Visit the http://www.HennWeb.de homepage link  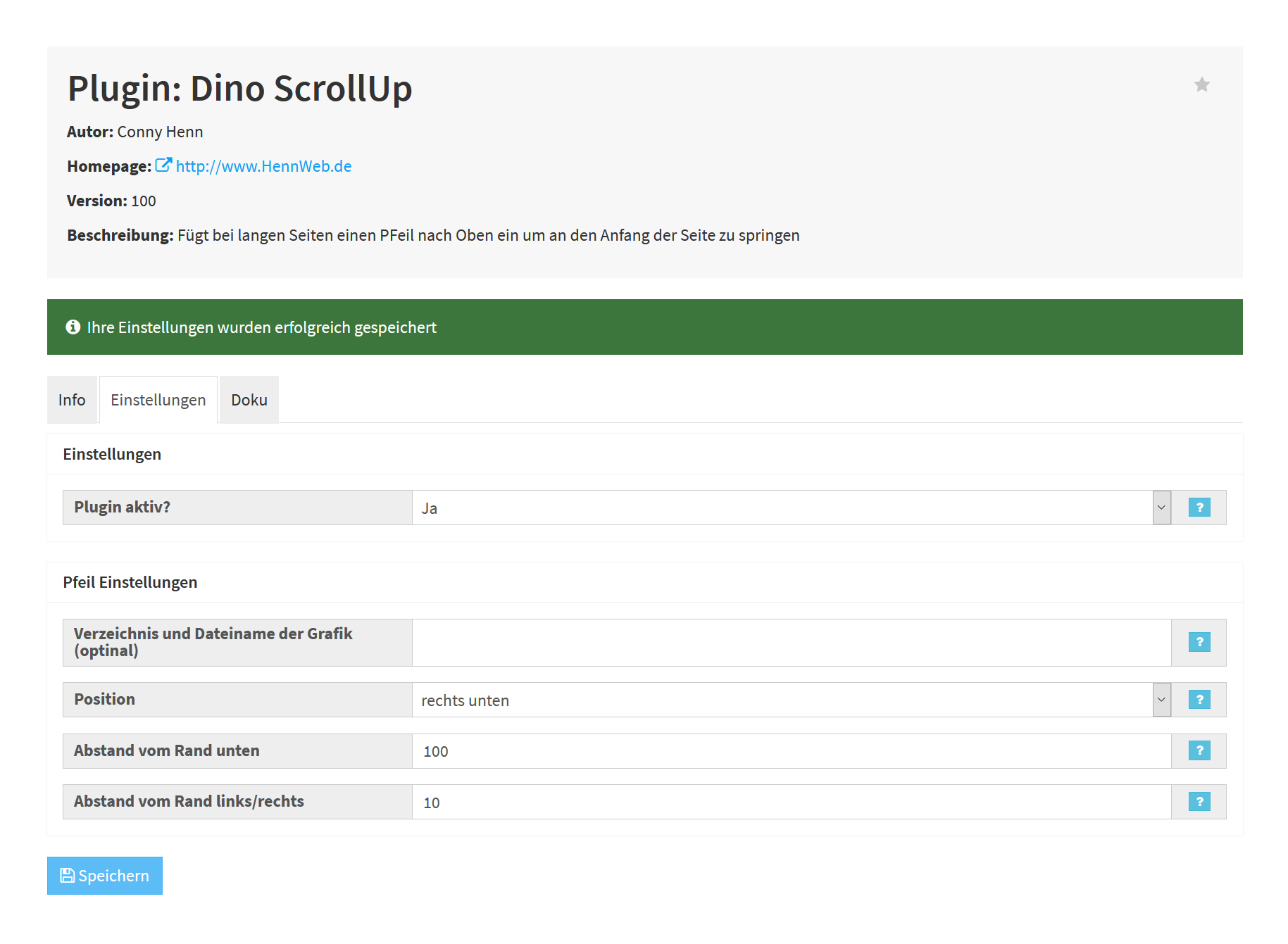tap(263, 166)
